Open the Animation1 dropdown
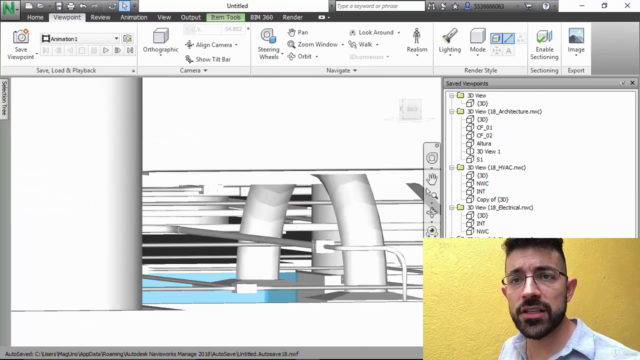This screenshot has height=360, width=640. click(116, 38)
